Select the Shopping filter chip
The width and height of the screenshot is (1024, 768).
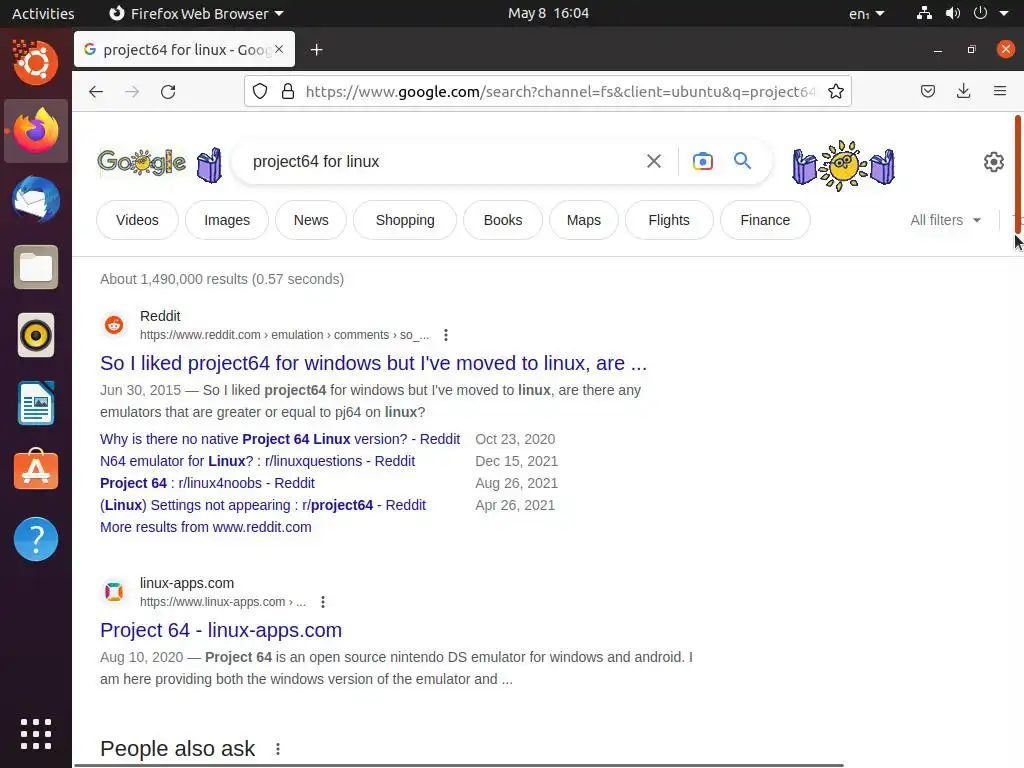click(405, 220)
